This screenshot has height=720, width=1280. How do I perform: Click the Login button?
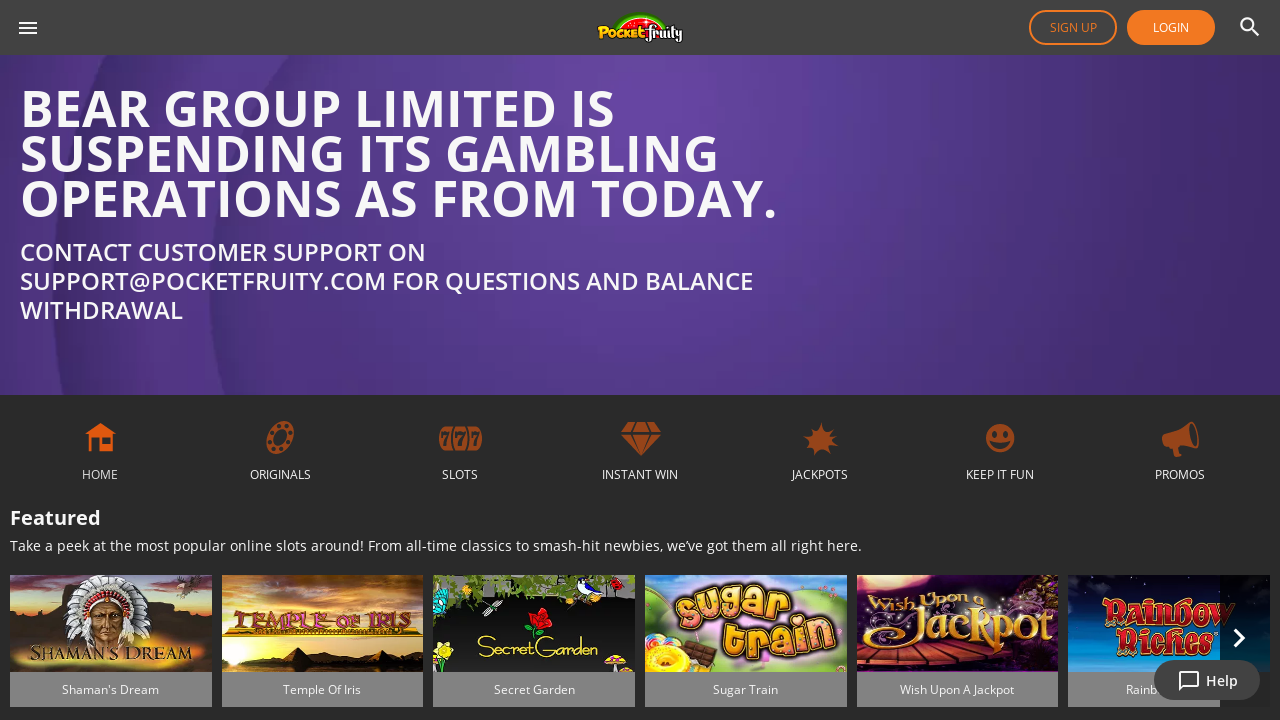tap(1171, 27)
